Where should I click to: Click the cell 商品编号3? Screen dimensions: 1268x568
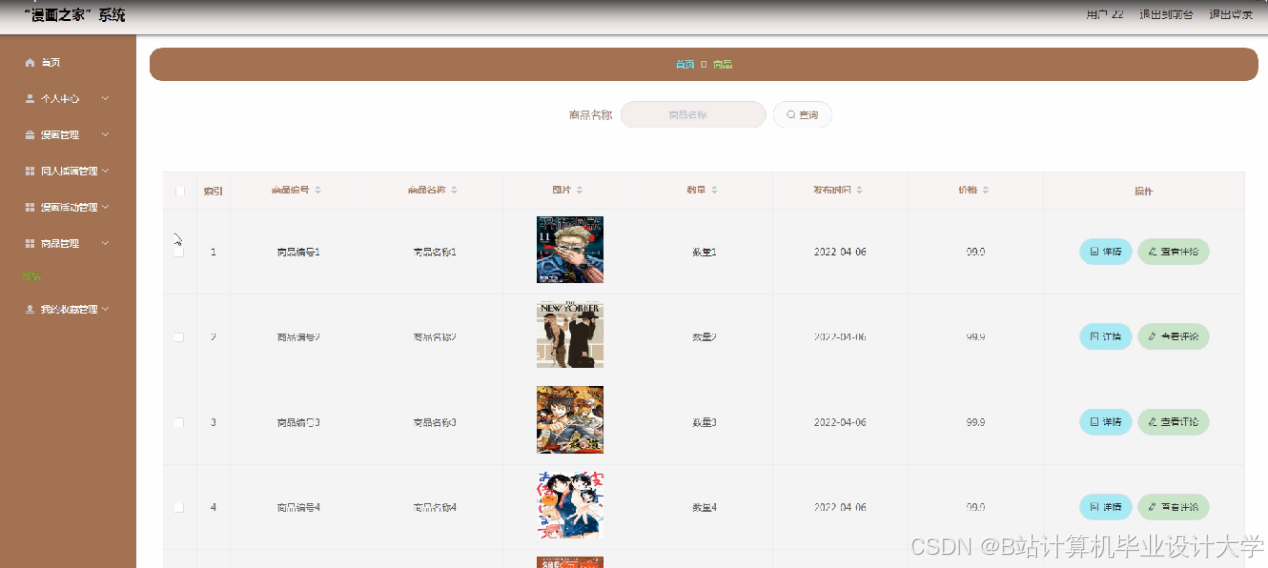(x=298, y=422)
